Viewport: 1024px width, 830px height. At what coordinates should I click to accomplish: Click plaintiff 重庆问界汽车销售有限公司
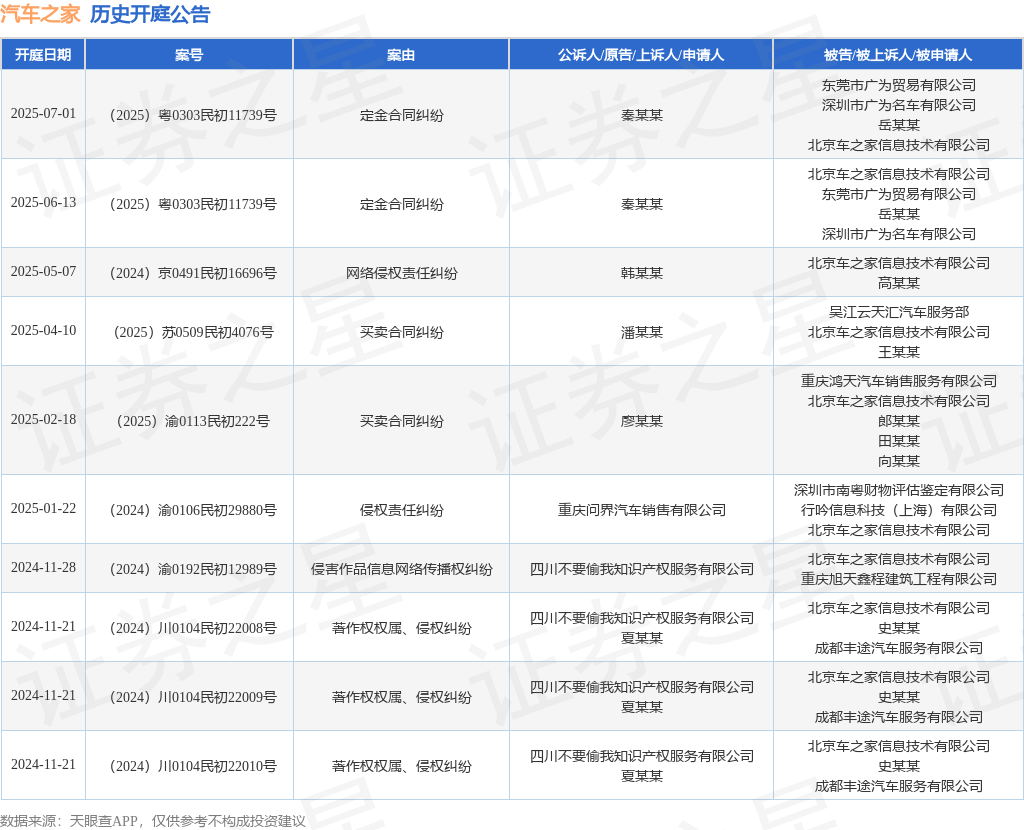pyautogui.click(x=641, y=510)
